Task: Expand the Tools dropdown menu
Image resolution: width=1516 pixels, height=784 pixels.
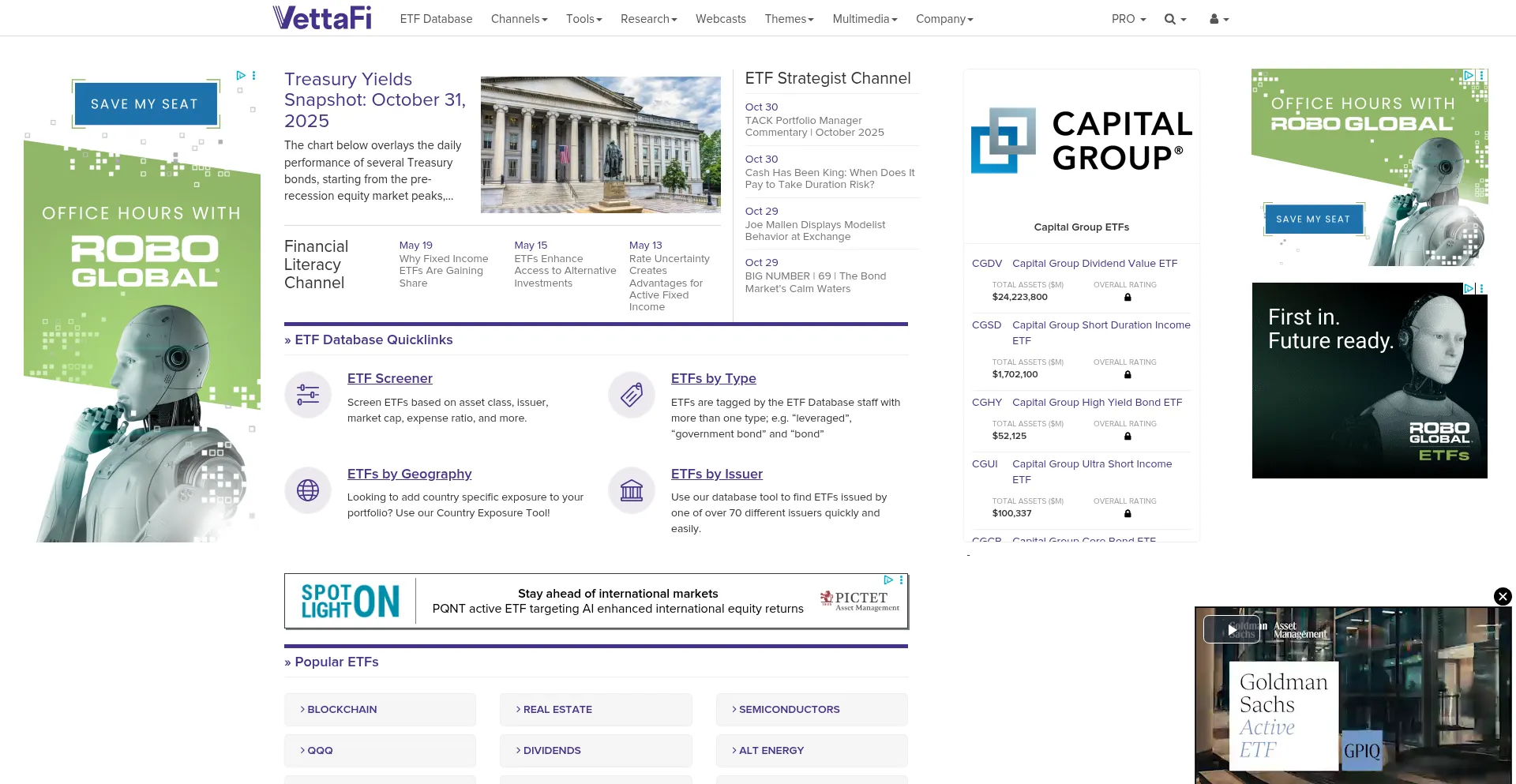Action: coord(584,19)
